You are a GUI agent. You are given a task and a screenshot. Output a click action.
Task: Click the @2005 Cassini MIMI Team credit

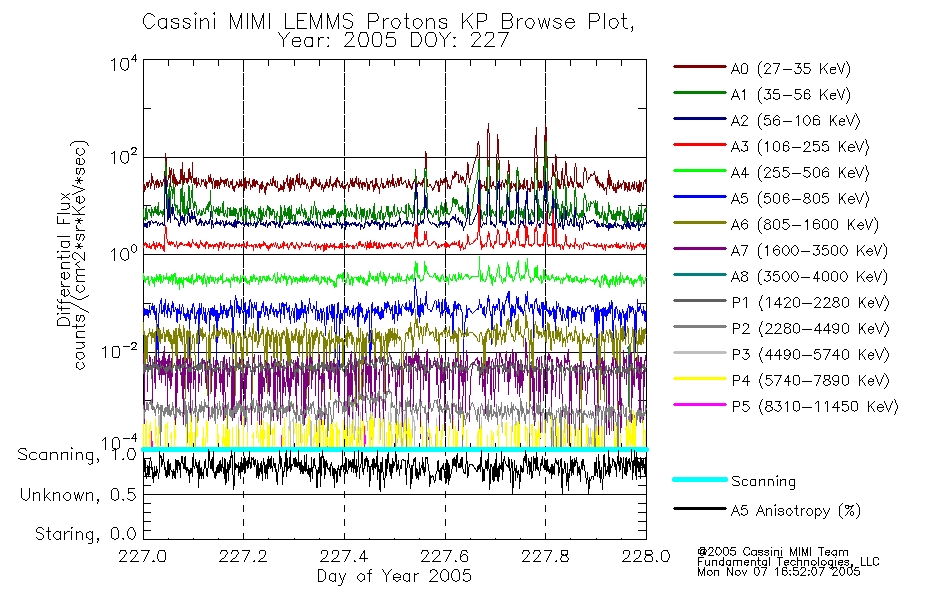tap(772, 552)
